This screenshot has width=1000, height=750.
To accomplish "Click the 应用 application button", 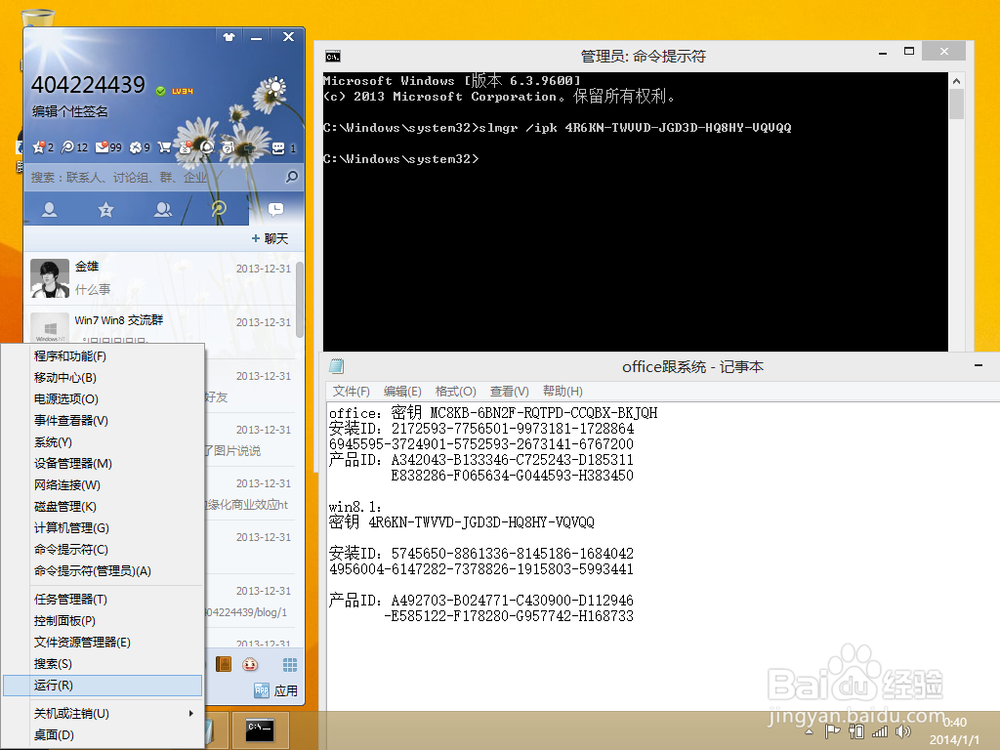I will click(x=276, y=691).
